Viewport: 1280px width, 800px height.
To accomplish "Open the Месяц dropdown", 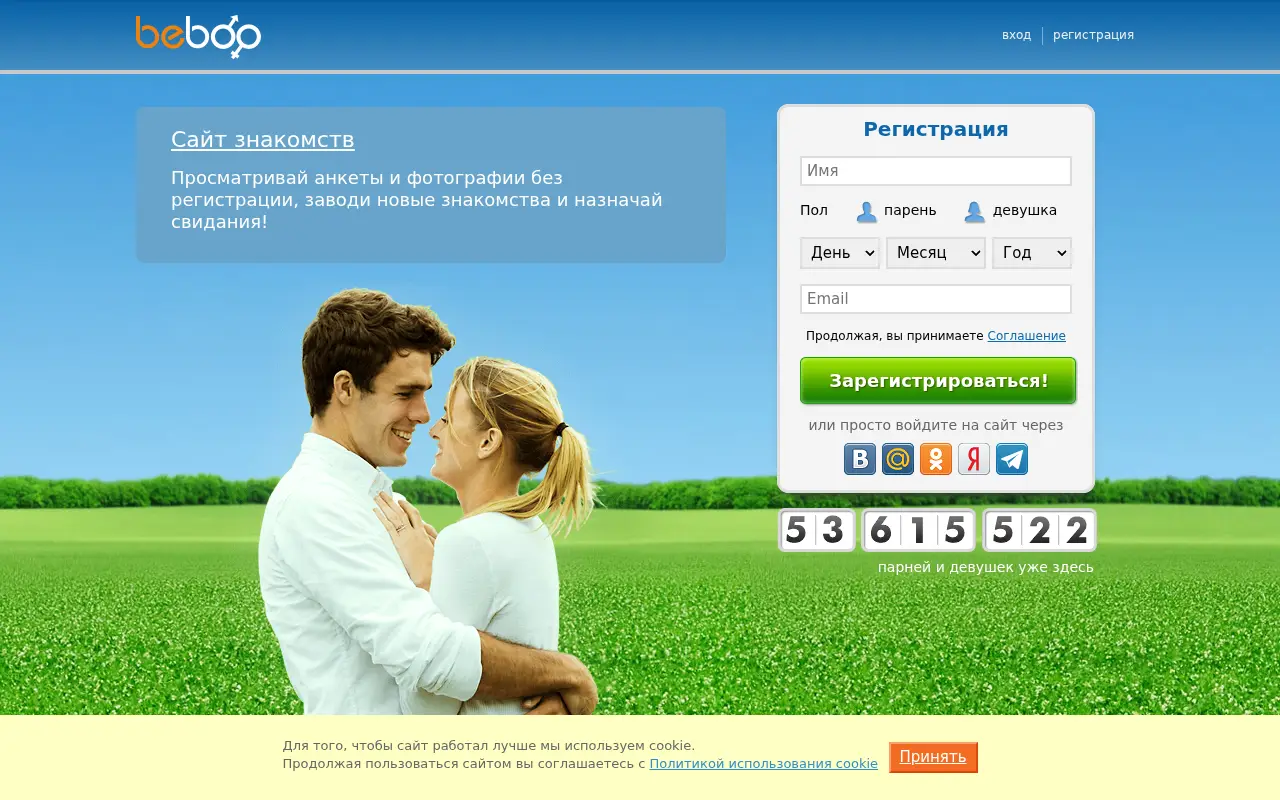I will point(936,253).
